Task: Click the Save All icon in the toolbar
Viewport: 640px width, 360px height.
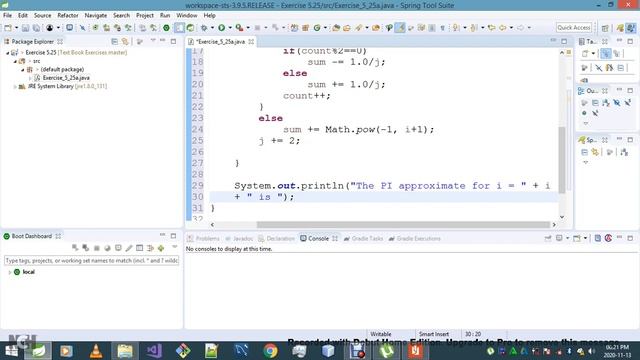Action: click(x=36, y=28)
